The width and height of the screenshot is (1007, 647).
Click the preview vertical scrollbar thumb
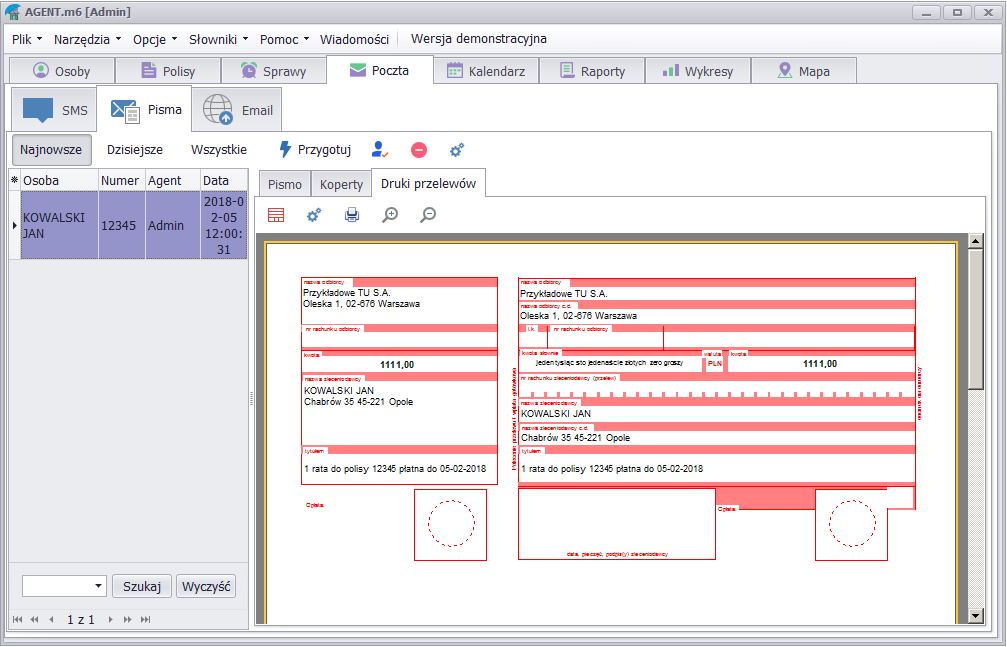point(976,319)
